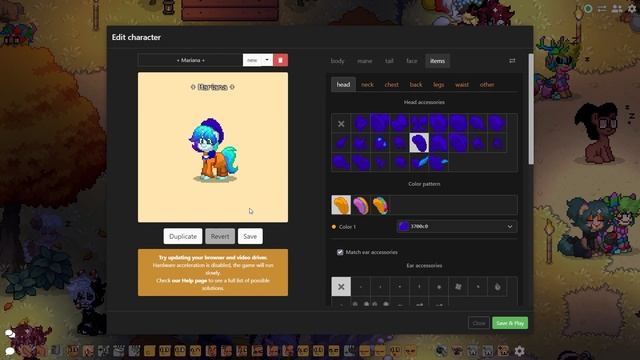This screenshot has width=640, height=360.
Task: Switch to the body tab
Action: click(338, 61)
